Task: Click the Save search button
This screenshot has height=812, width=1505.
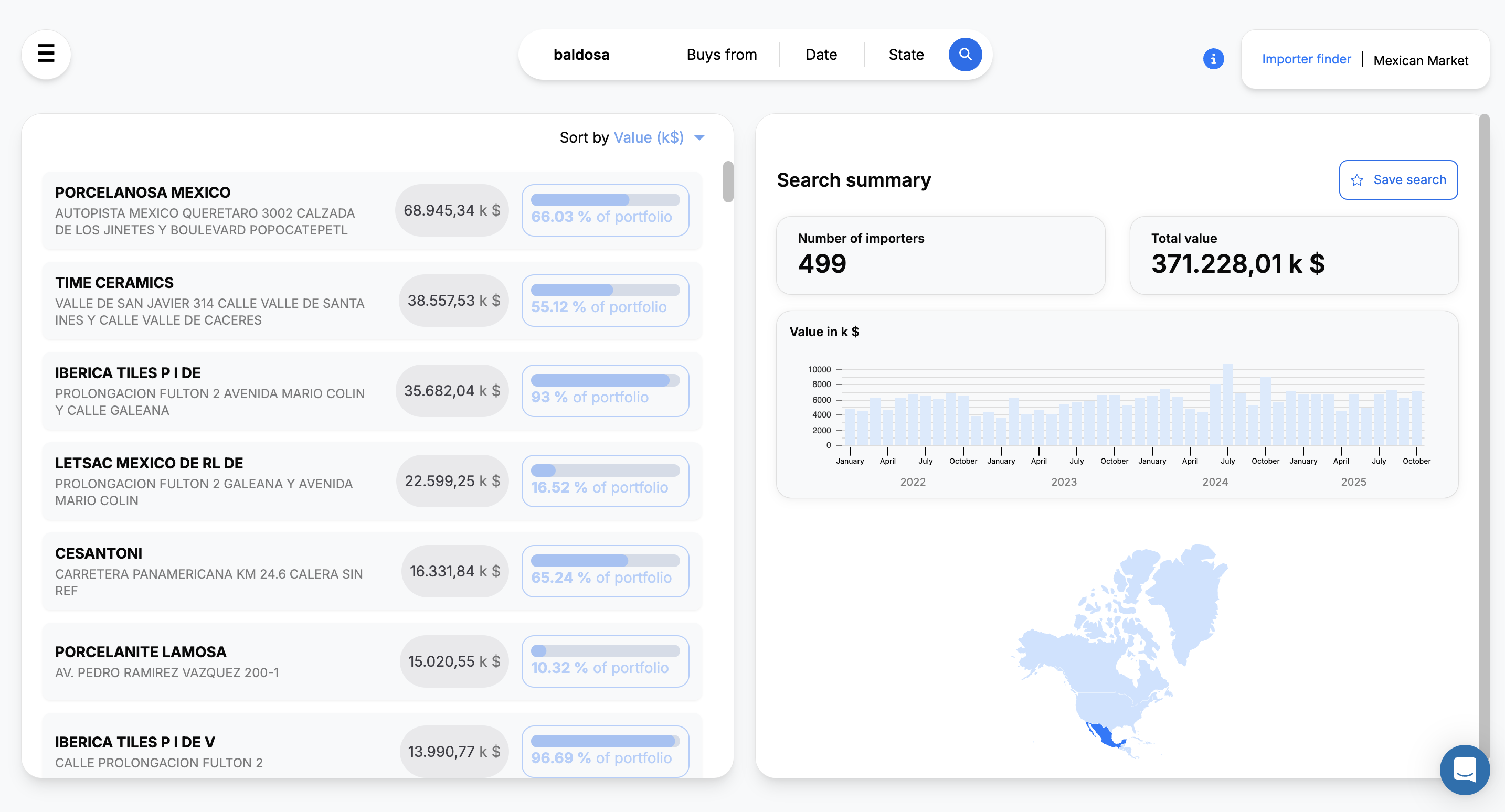Action: 1397,180
